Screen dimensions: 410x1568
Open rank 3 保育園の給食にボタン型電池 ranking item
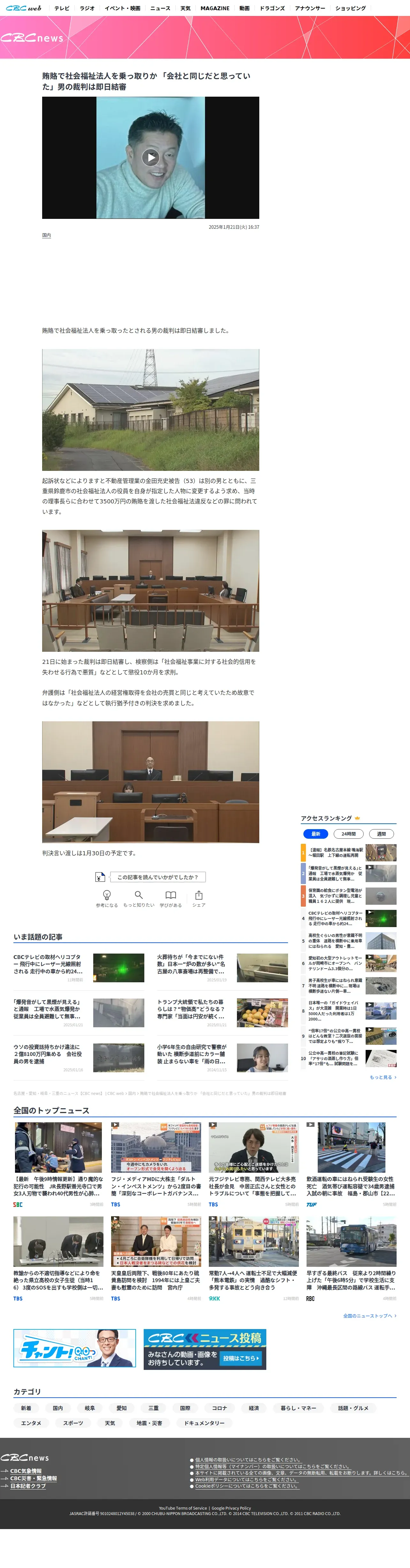(348, 896)
